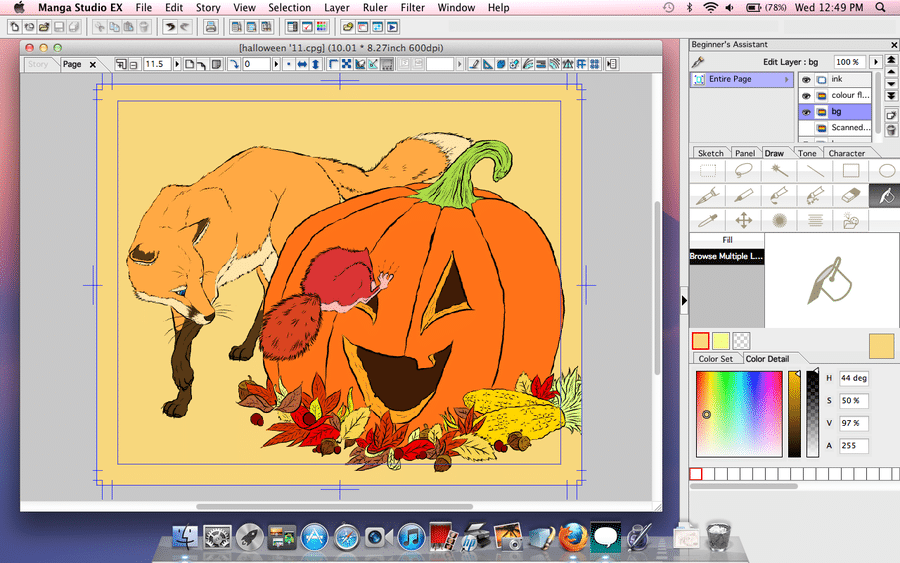Select the Marker brush tool
900x563 pixels.
coord(779,196)
